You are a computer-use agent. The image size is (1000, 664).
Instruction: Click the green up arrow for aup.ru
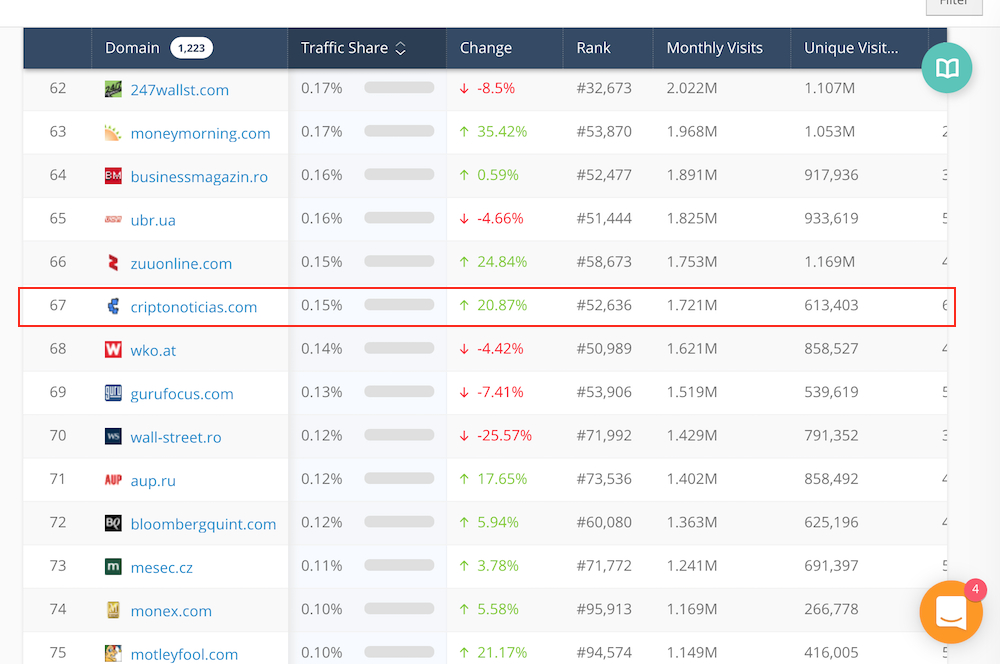[x=464, y=479]
